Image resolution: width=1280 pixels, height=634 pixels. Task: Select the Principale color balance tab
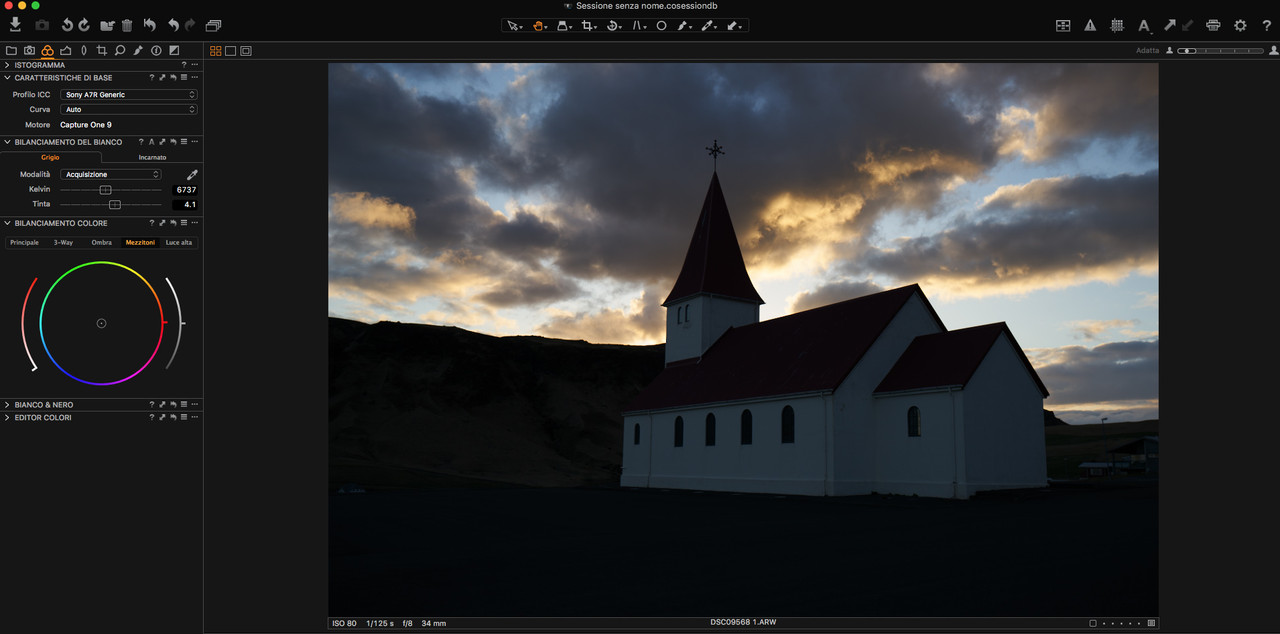[24, 242]
